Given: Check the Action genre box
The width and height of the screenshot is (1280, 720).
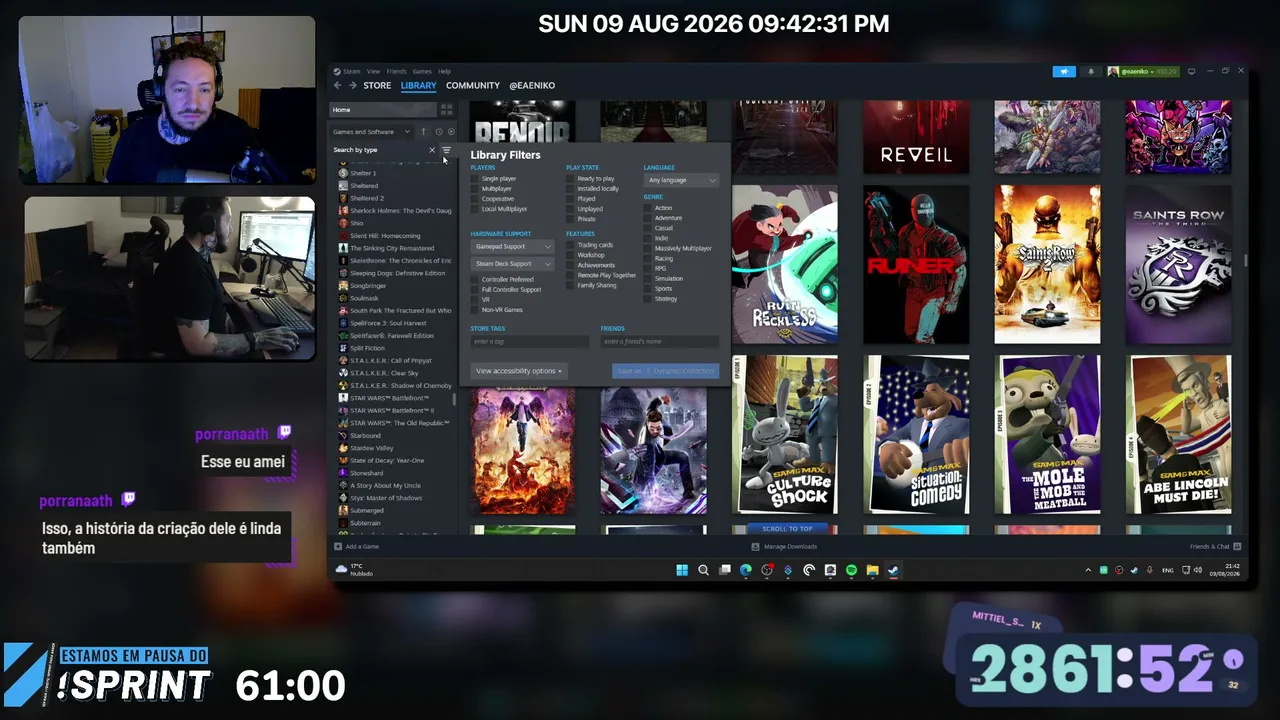Looking at the screenshot, I should [648, 208].
